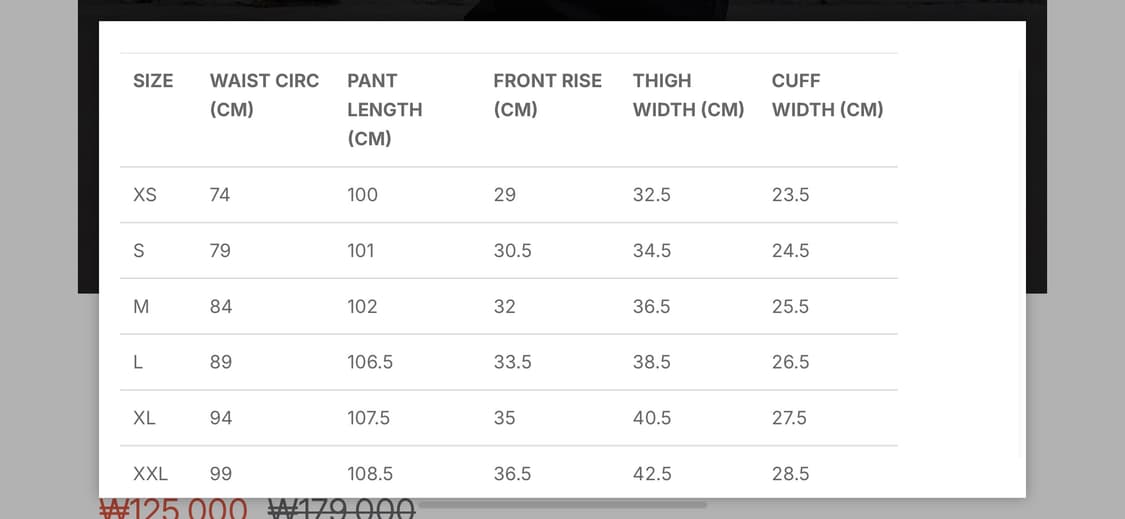Viewport: 1125px width, 519px height.
Task: Click the thigh width value 40.5
Action: coord(651,418)
